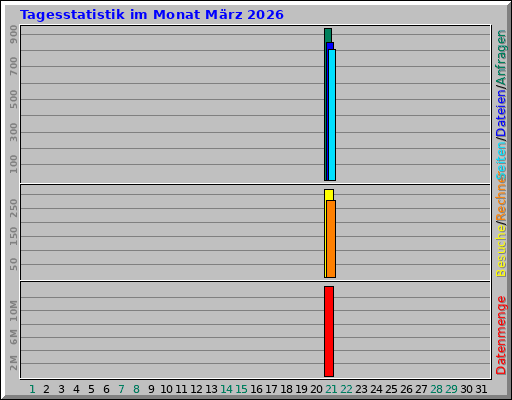Click the 250 y-axis value
This screenshot has width=512, height=400.
pos(14,208)
